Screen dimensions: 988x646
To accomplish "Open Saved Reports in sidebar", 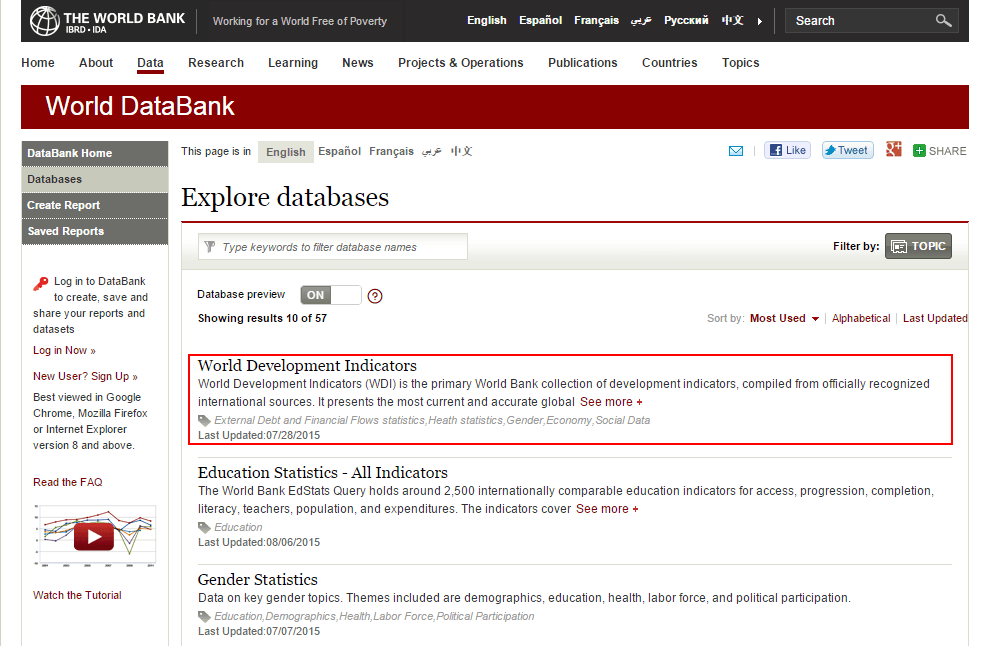I will (x=95, y=231).
